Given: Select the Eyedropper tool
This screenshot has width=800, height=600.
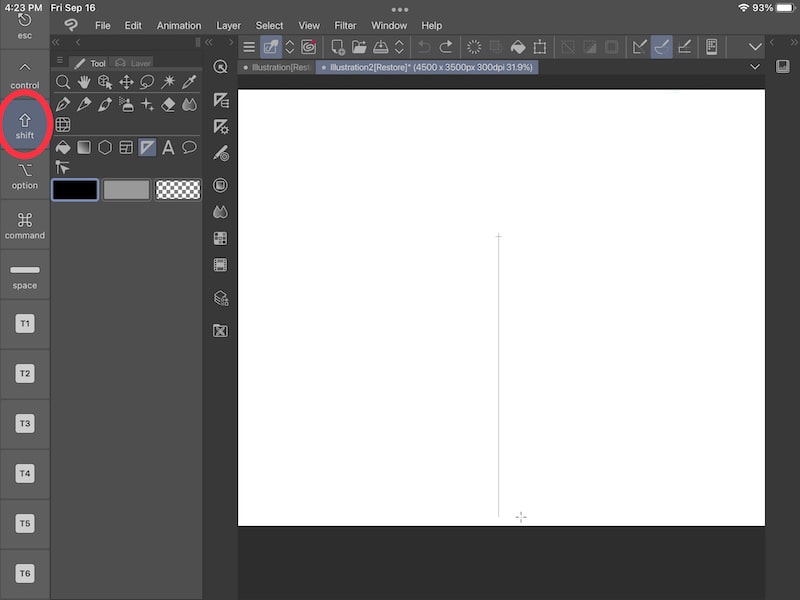Looking at the screenshot, I should pos(188,82).
